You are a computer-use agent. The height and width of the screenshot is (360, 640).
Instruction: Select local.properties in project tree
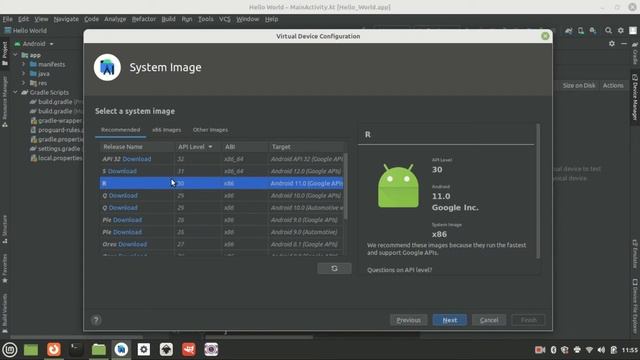[x=56, y=158]
